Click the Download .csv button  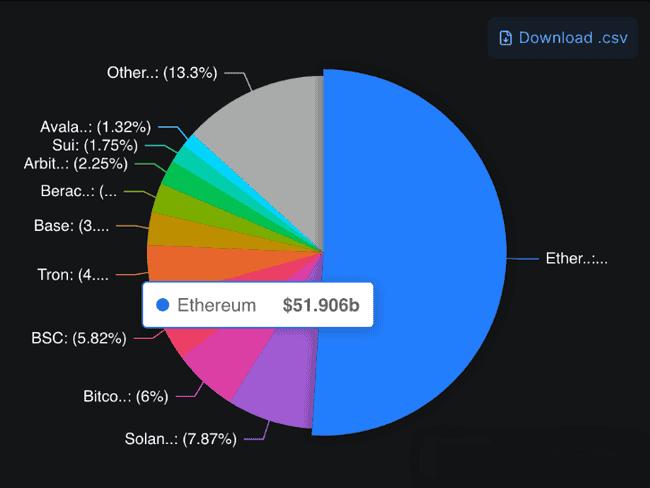562,38
